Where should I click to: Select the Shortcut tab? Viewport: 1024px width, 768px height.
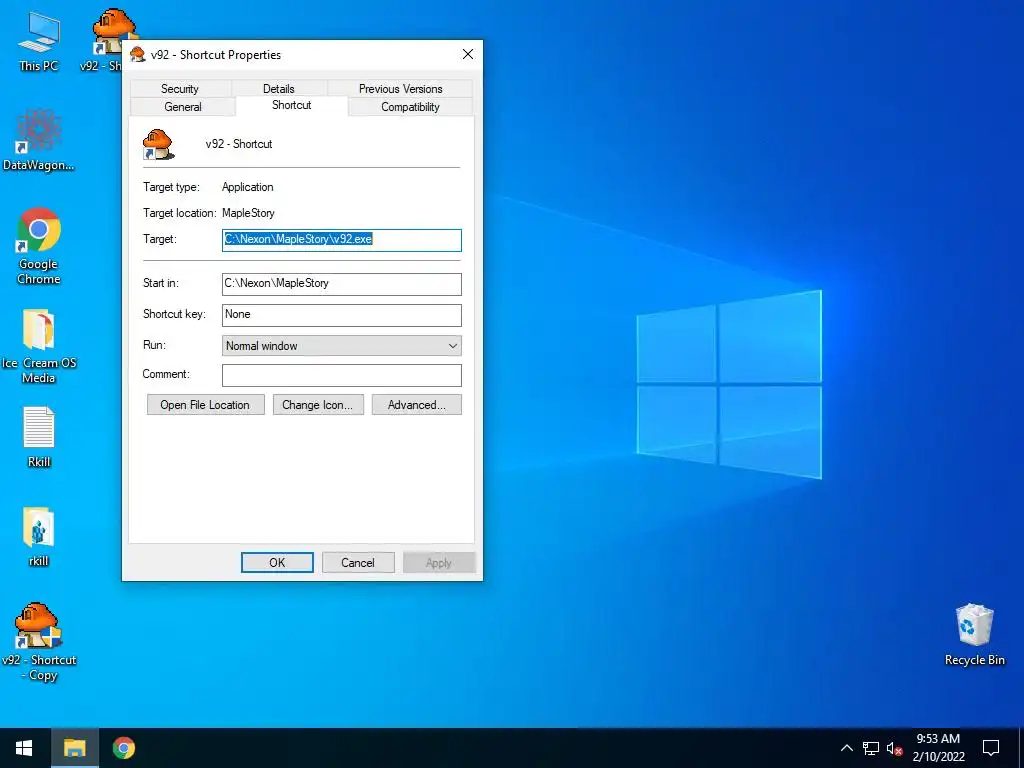coord(291,105)
